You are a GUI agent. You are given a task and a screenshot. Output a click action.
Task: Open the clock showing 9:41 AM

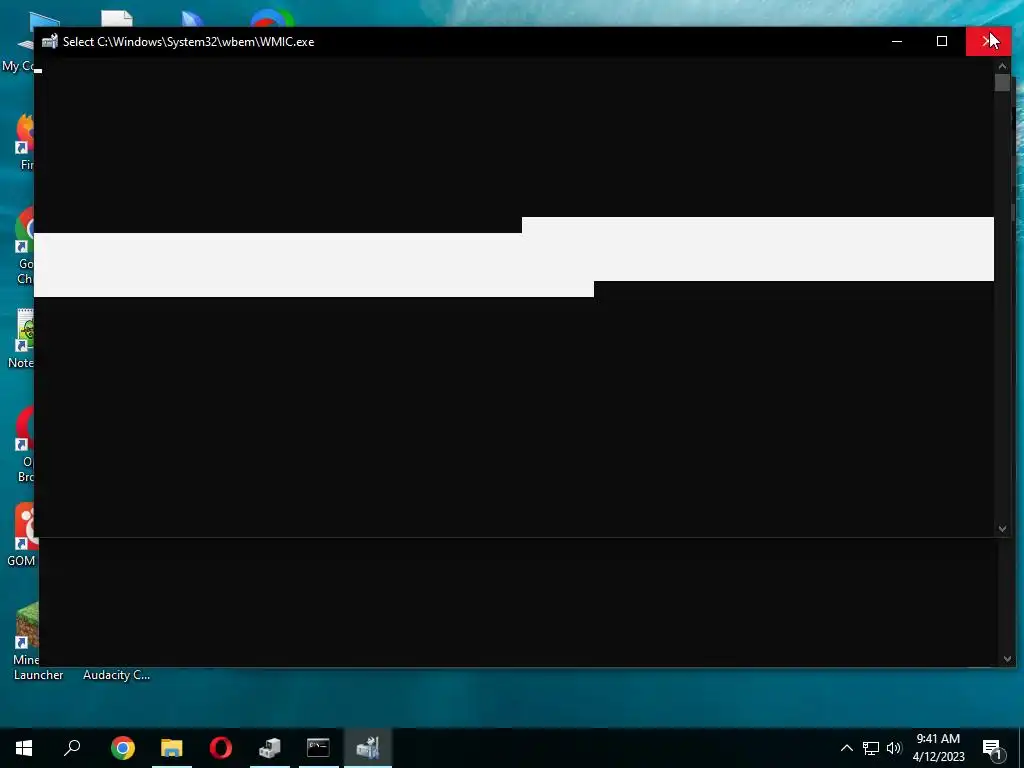[x=938, y=748]
